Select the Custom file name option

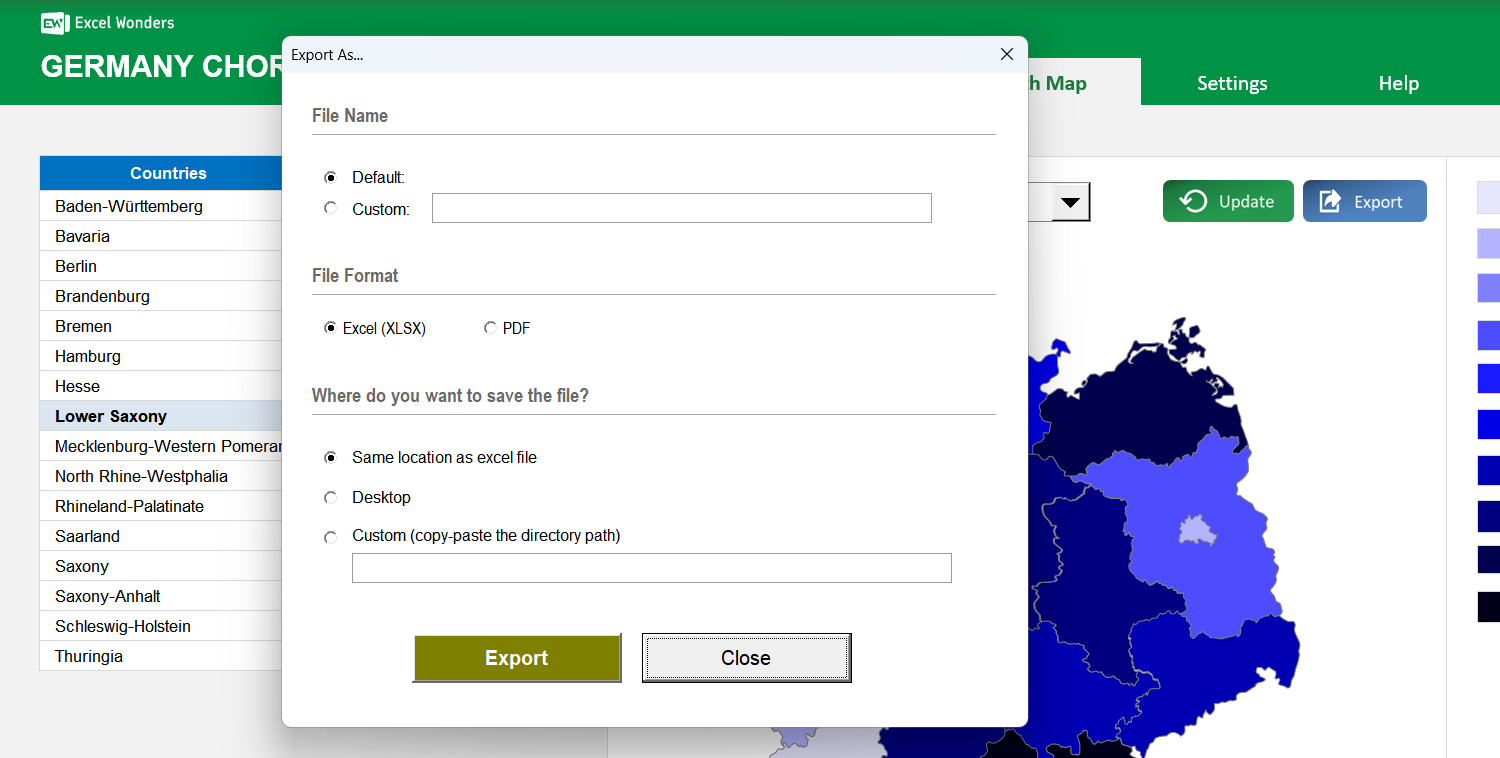330,207
